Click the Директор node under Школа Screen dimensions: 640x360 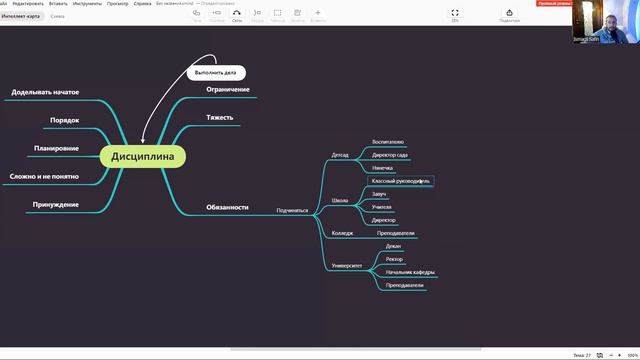(x=384, y=220)
